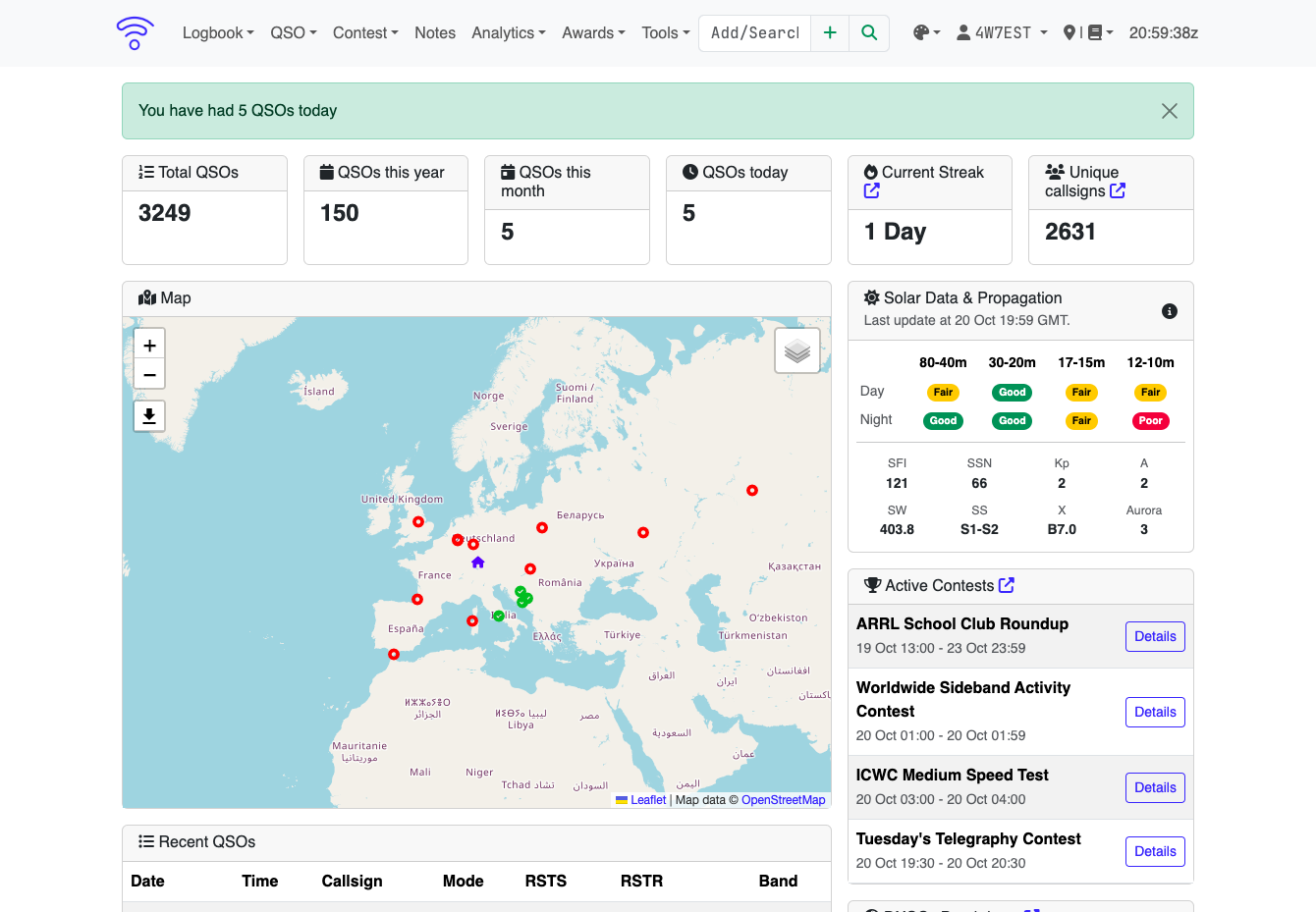The height and width of the screenshot is (912, 1316).
Task: Expand the Analytics dropdown menu
Action: click(x=509, y=33)
